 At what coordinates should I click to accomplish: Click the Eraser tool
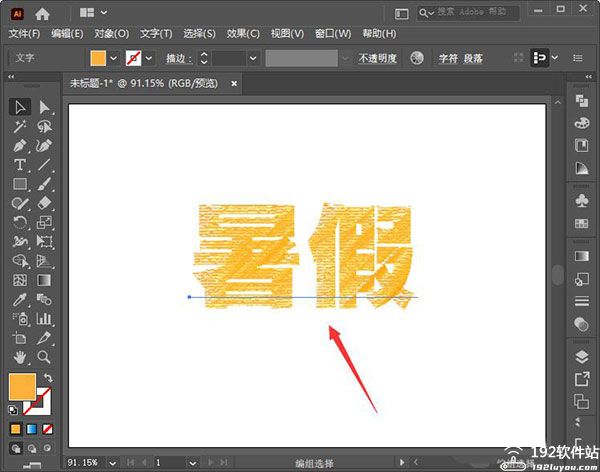click(44, 203)
